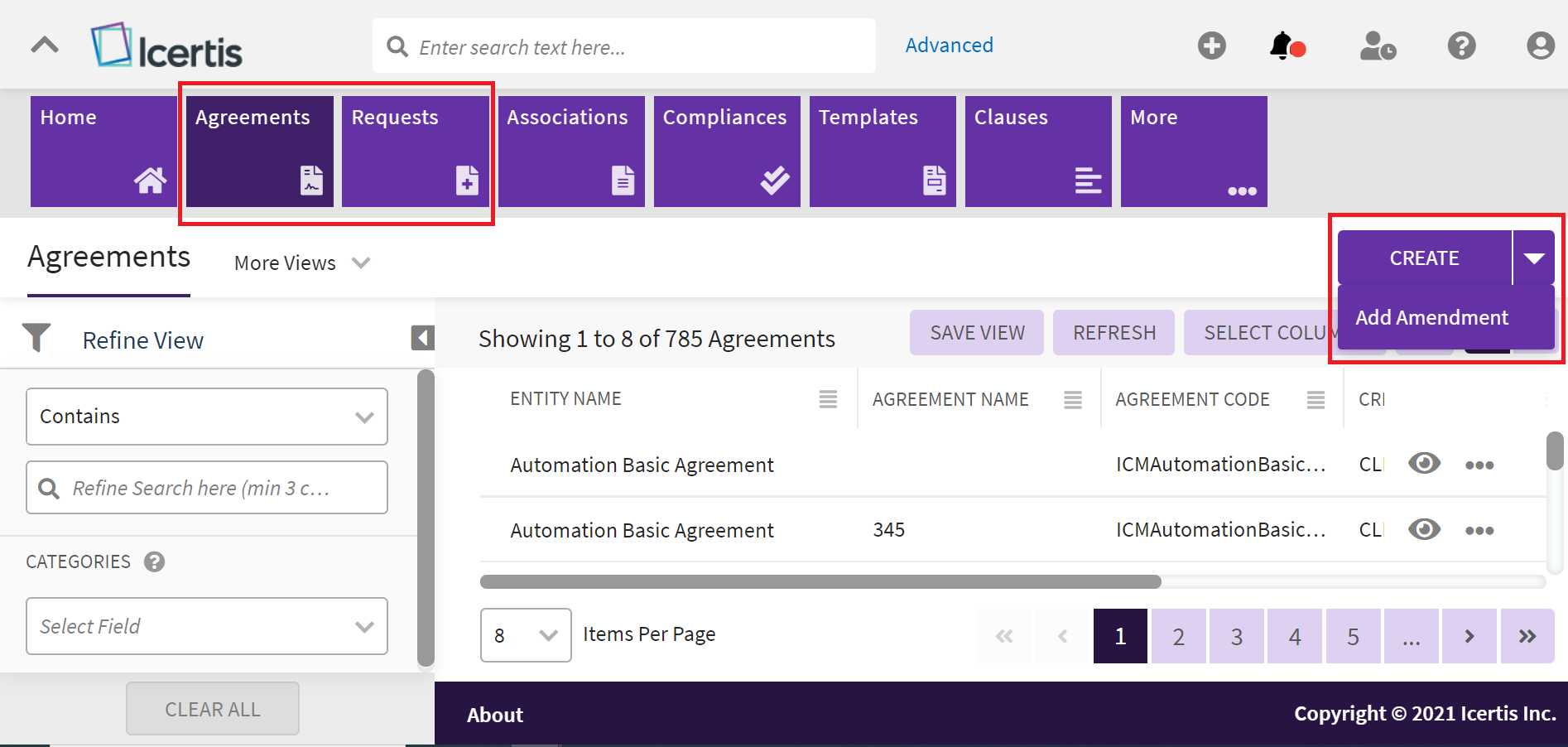Open the Contains filter dropdown
The image size is (1568, 747).
tap(207, 417)
